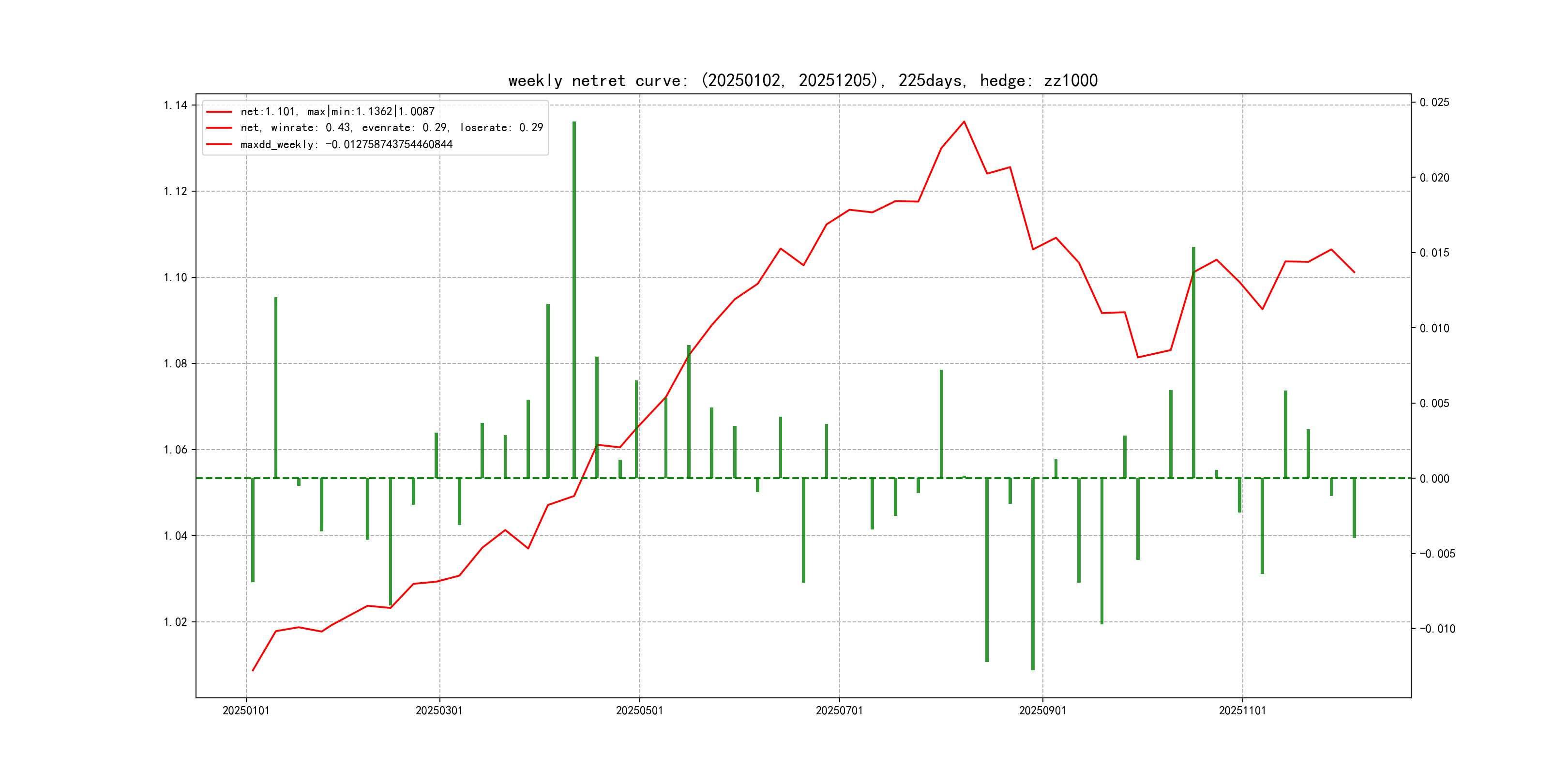
Task: Click the tallest green bar in April
Action: point(574,298)
